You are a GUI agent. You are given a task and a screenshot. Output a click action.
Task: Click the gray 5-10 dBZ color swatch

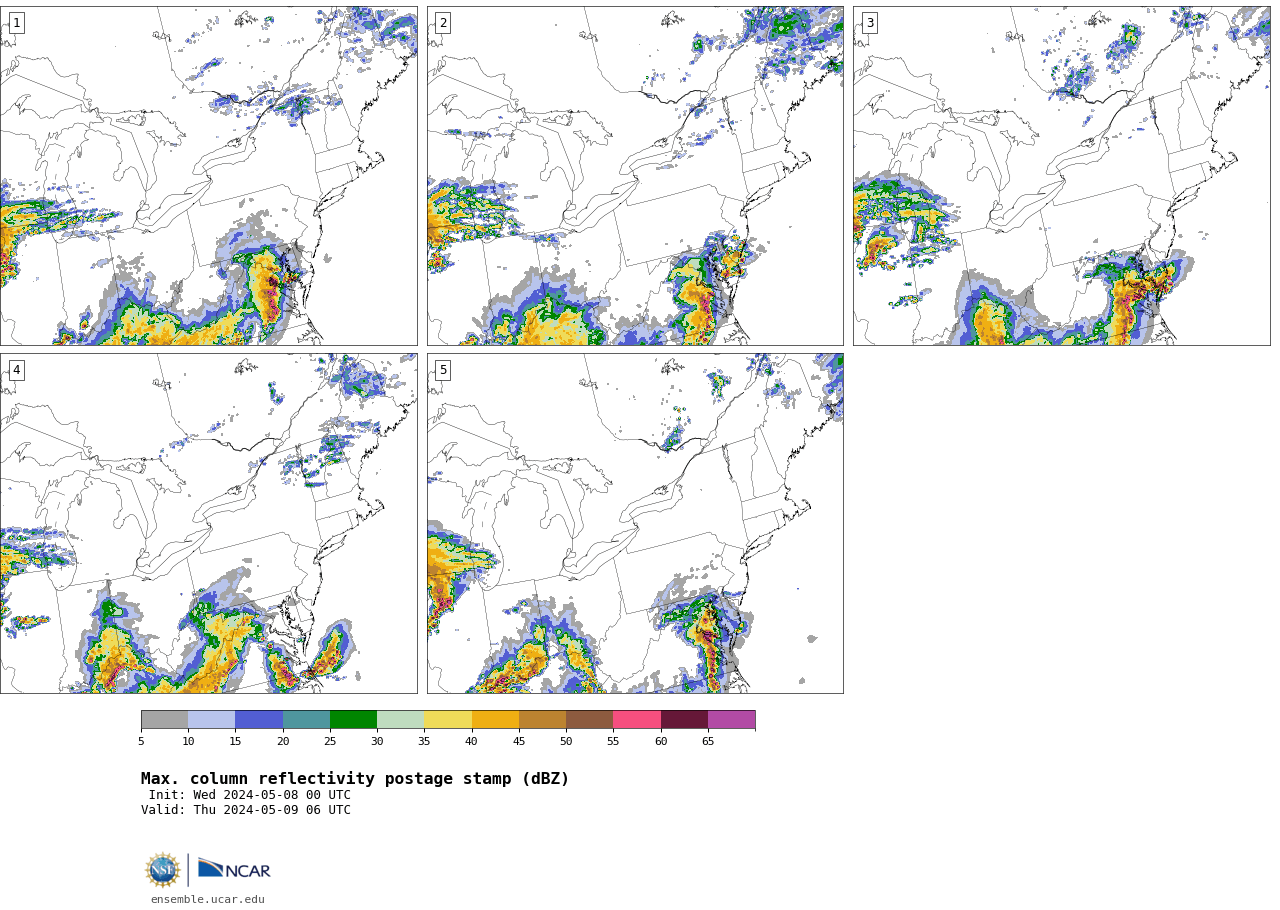pyautogui.click(x=164, y=720)
